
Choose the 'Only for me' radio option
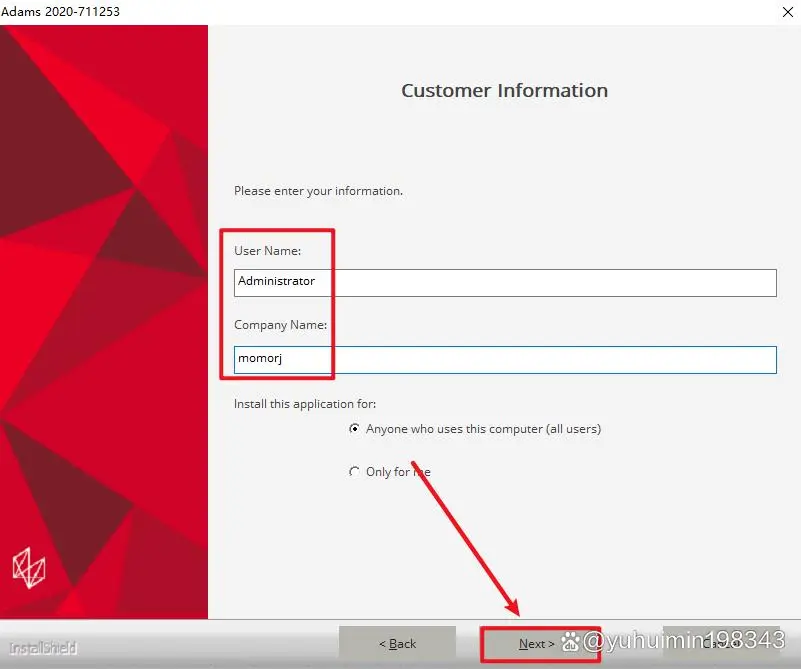tap(354, 471)
